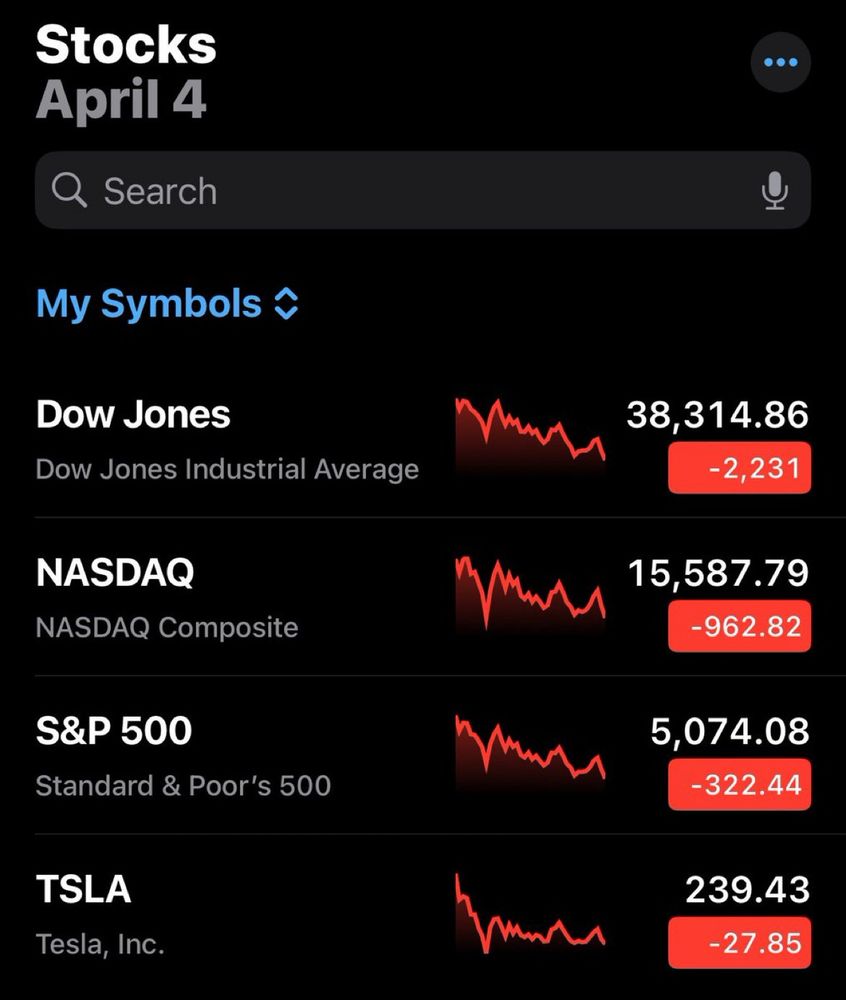846x1000 pixels.
Task: Tap the magnifying glass search icon
Action: (x=69, y=189)
